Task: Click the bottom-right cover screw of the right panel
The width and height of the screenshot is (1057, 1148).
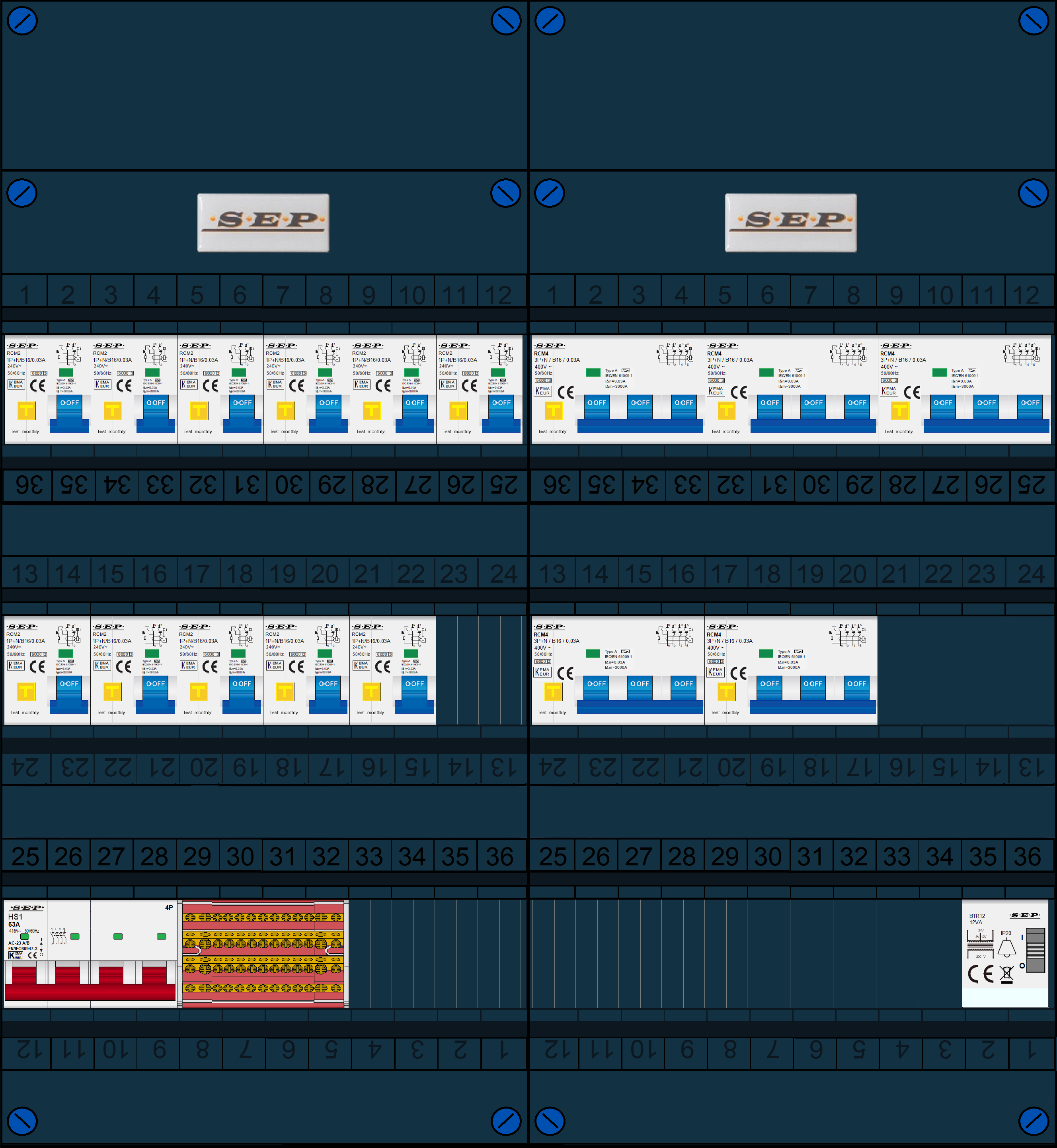Action: coord(1034,1121)
